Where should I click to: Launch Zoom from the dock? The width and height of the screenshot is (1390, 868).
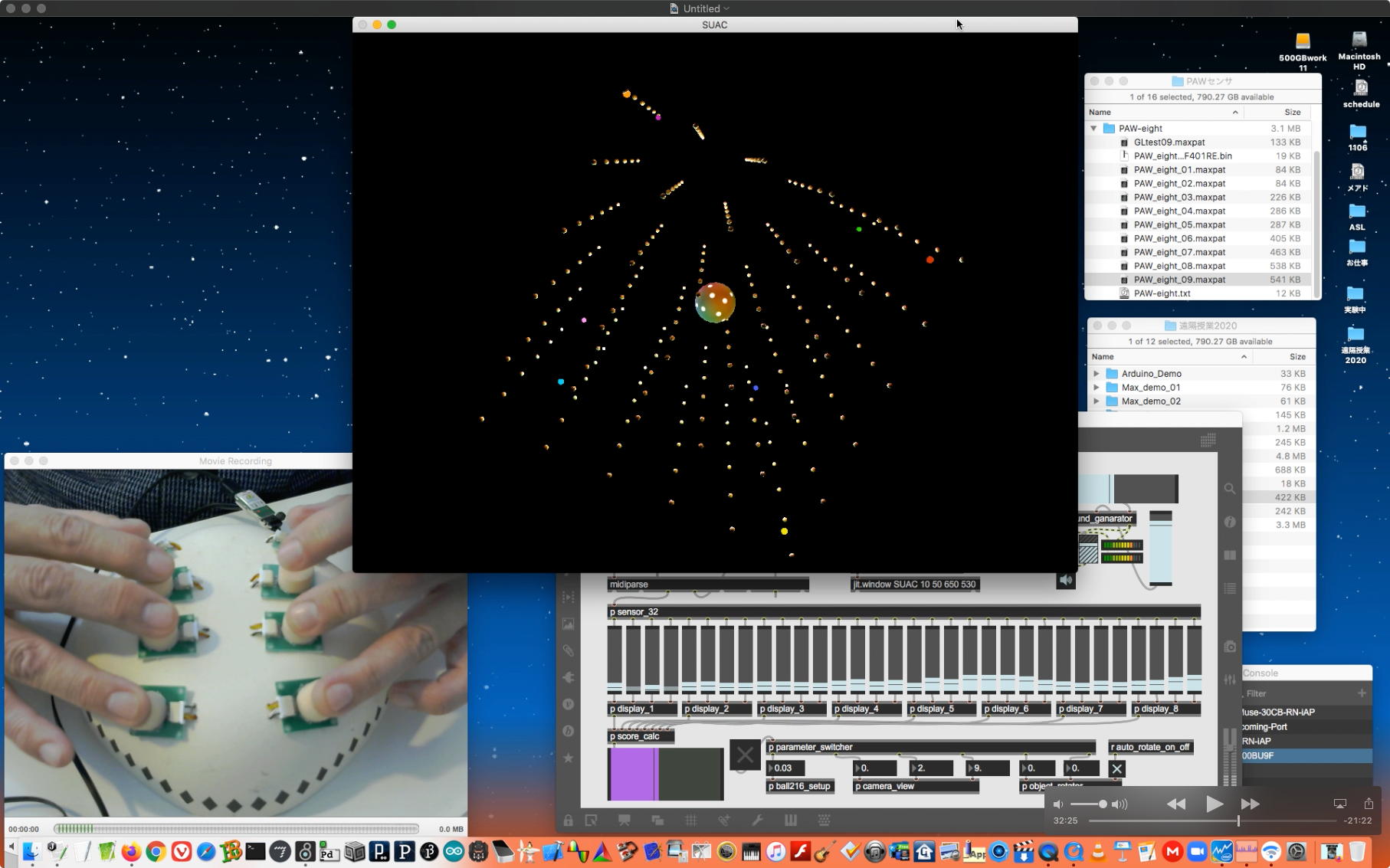point(1197,851)
